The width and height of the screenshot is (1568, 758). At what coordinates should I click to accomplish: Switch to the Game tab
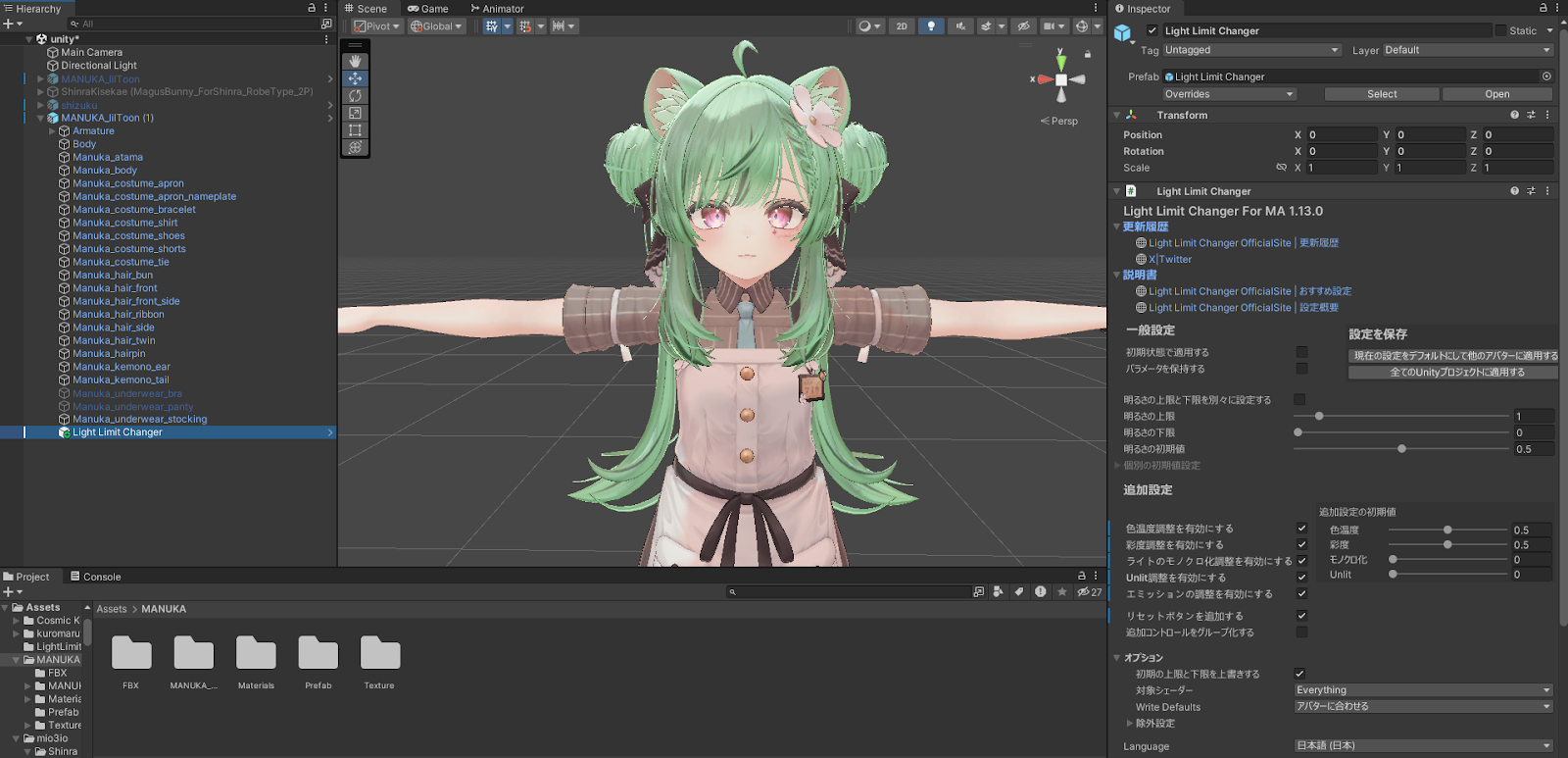point(428,9)
